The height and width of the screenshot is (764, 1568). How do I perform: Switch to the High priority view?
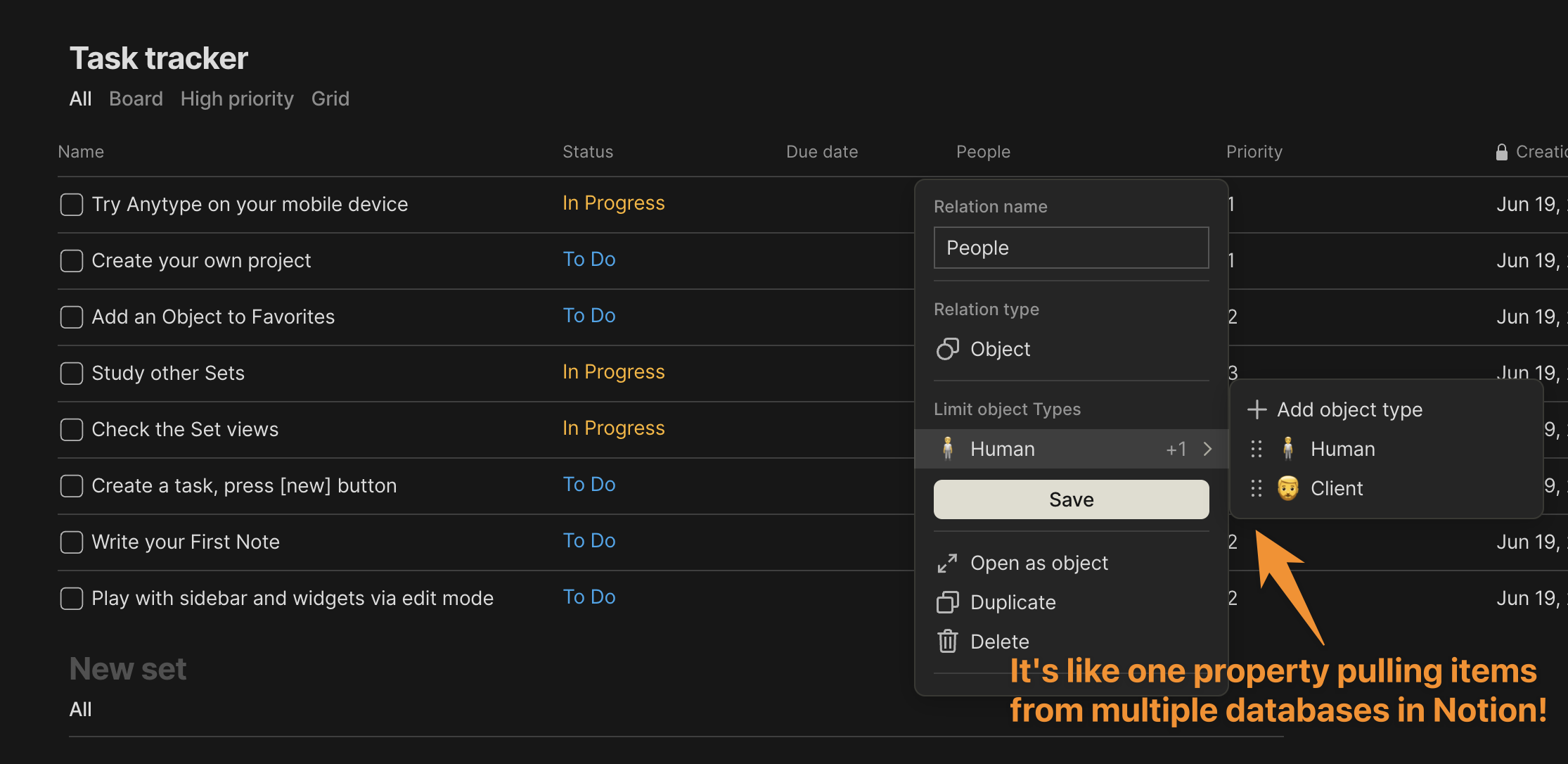click(237, 98)
